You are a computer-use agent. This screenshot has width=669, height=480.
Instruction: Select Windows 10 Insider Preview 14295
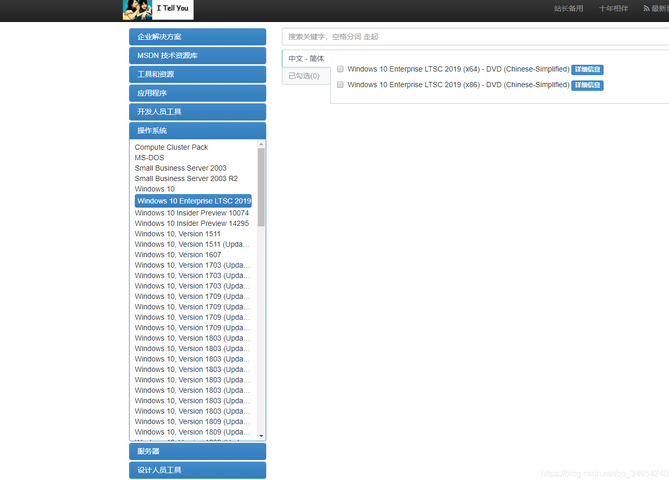pyautogui.click(x=192, y=224)
